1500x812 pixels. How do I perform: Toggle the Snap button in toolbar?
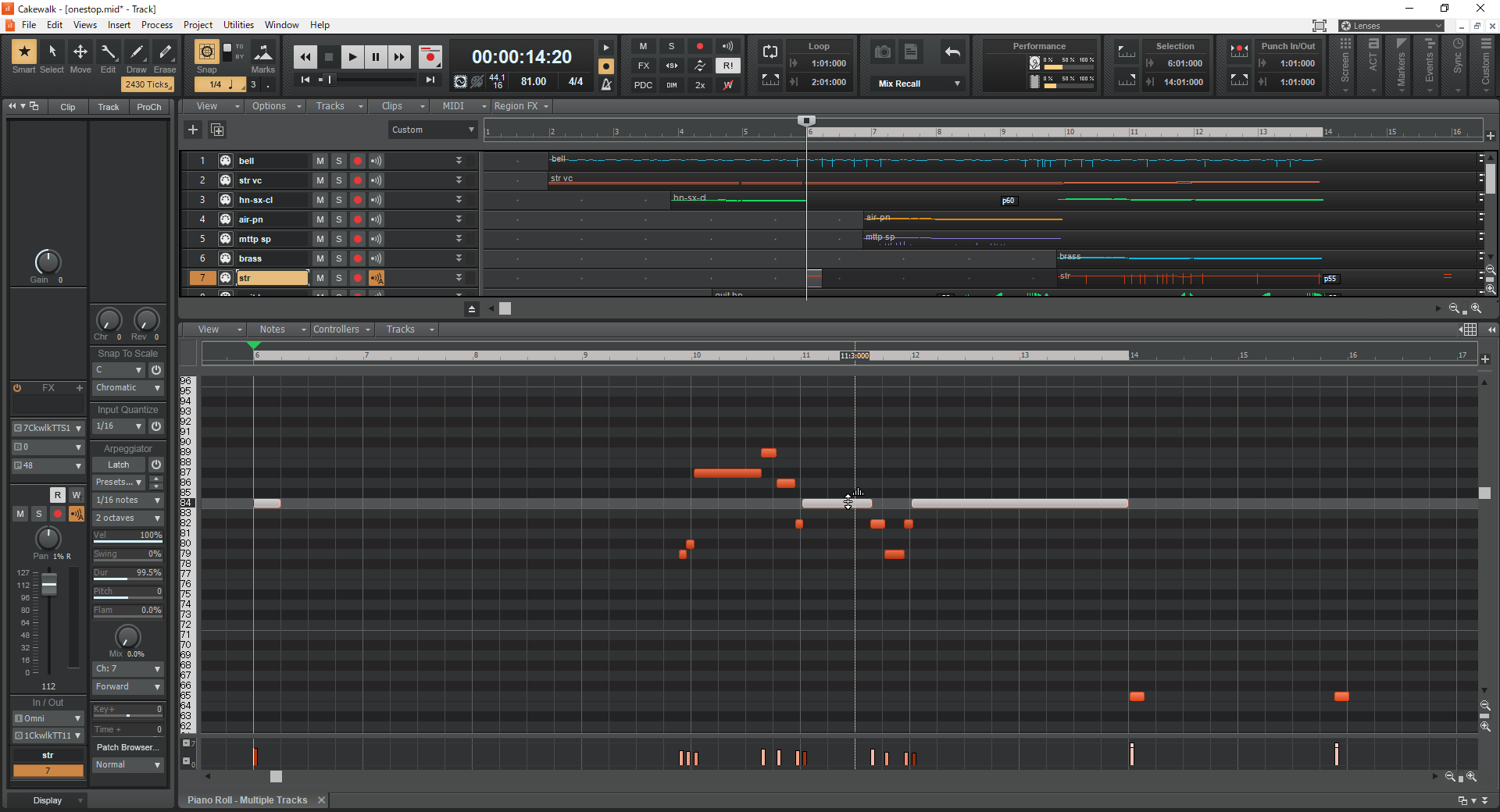(x=206, y=52)
